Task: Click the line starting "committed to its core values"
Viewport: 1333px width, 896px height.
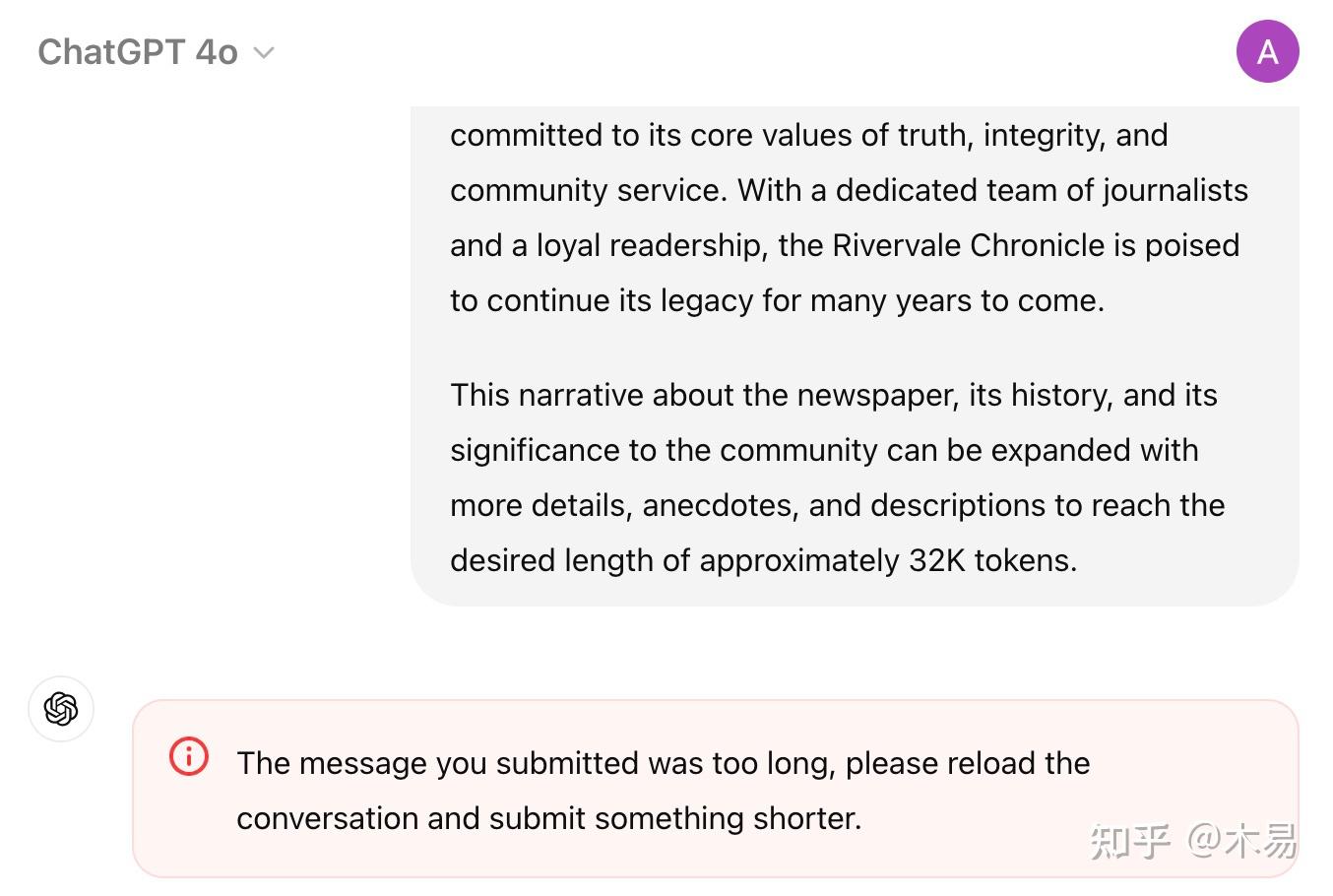Action: coord(808,135)
